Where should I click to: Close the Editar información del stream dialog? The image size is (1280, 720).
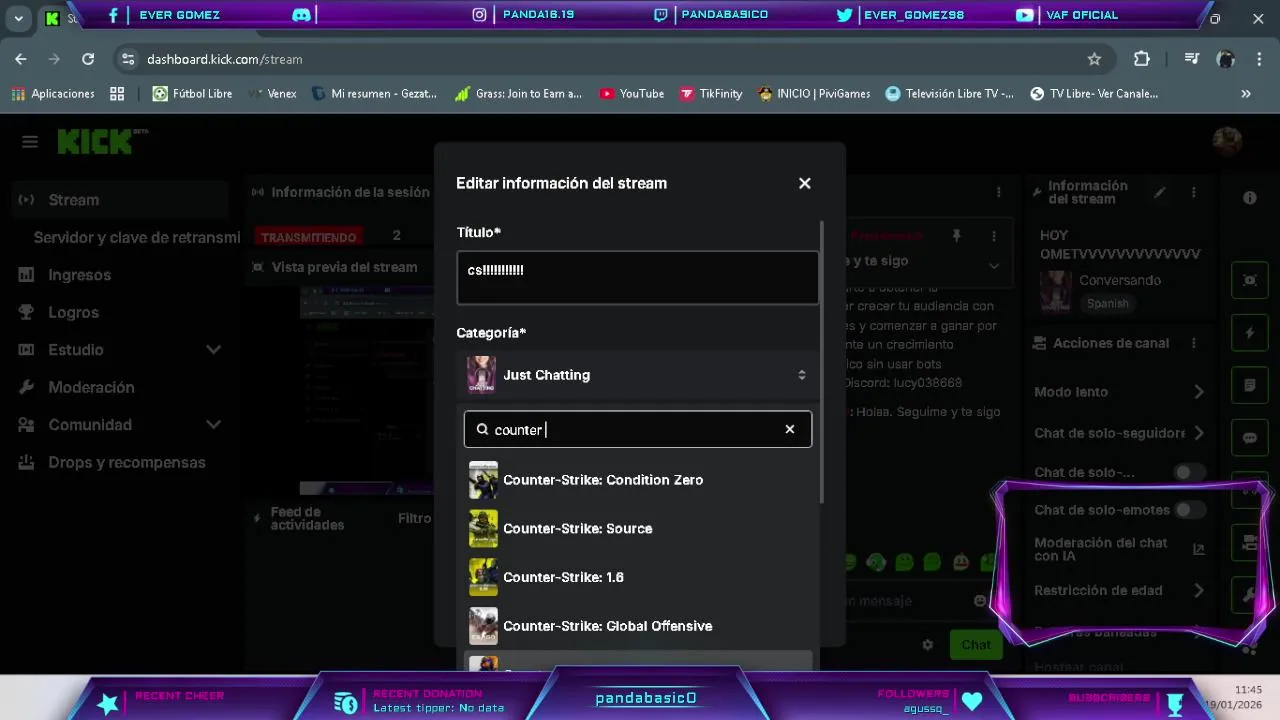click(805, 183)
